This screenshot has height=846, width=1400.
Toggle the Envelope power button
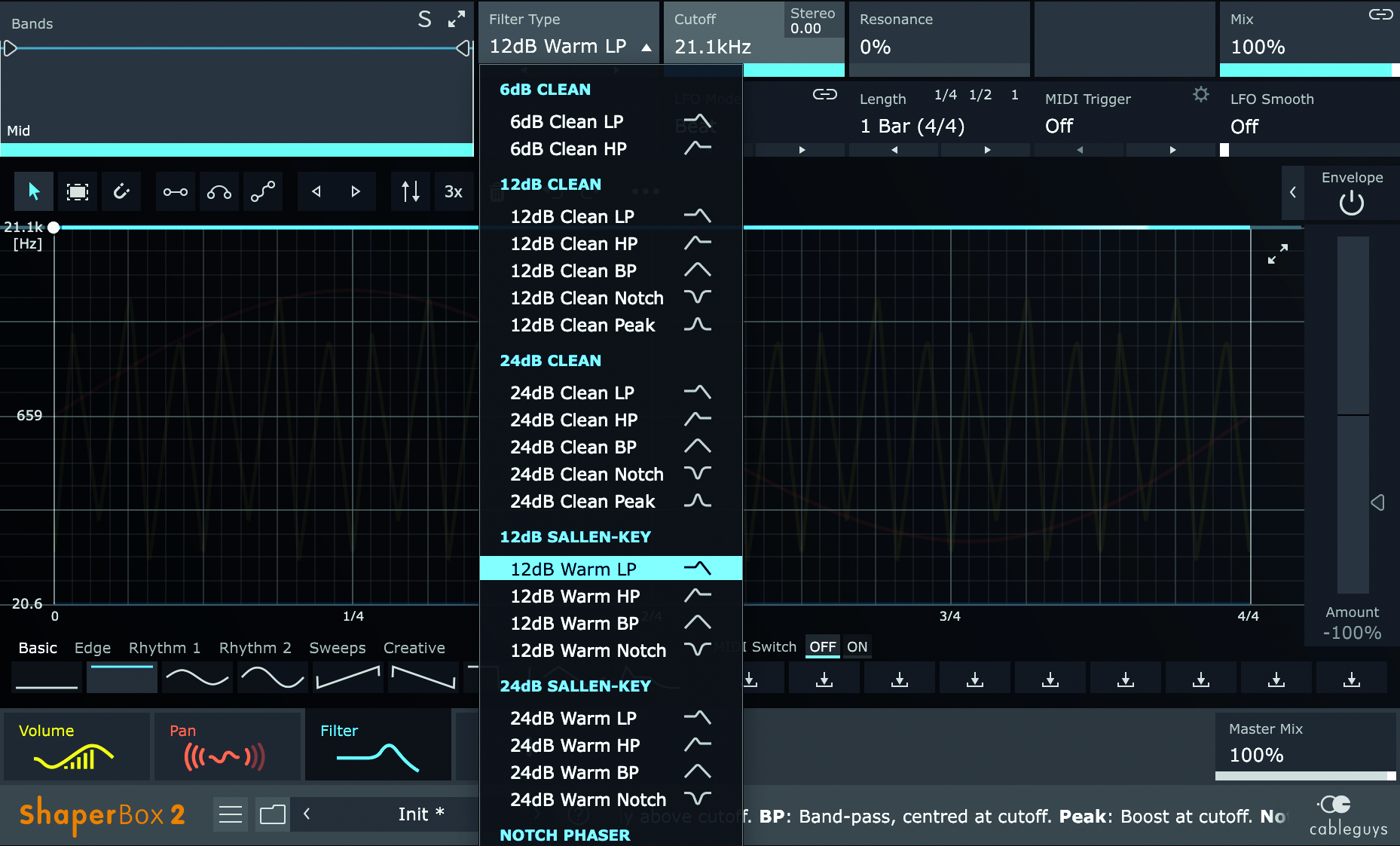click(1352, 203)
